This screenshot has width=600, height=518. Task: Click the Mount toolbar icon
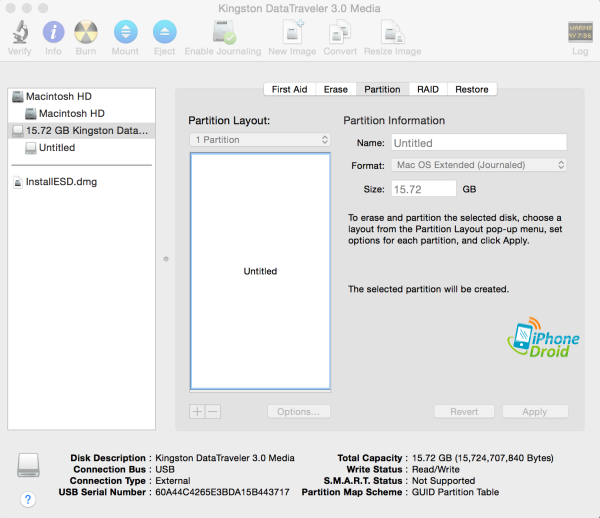tap(126, 32)
